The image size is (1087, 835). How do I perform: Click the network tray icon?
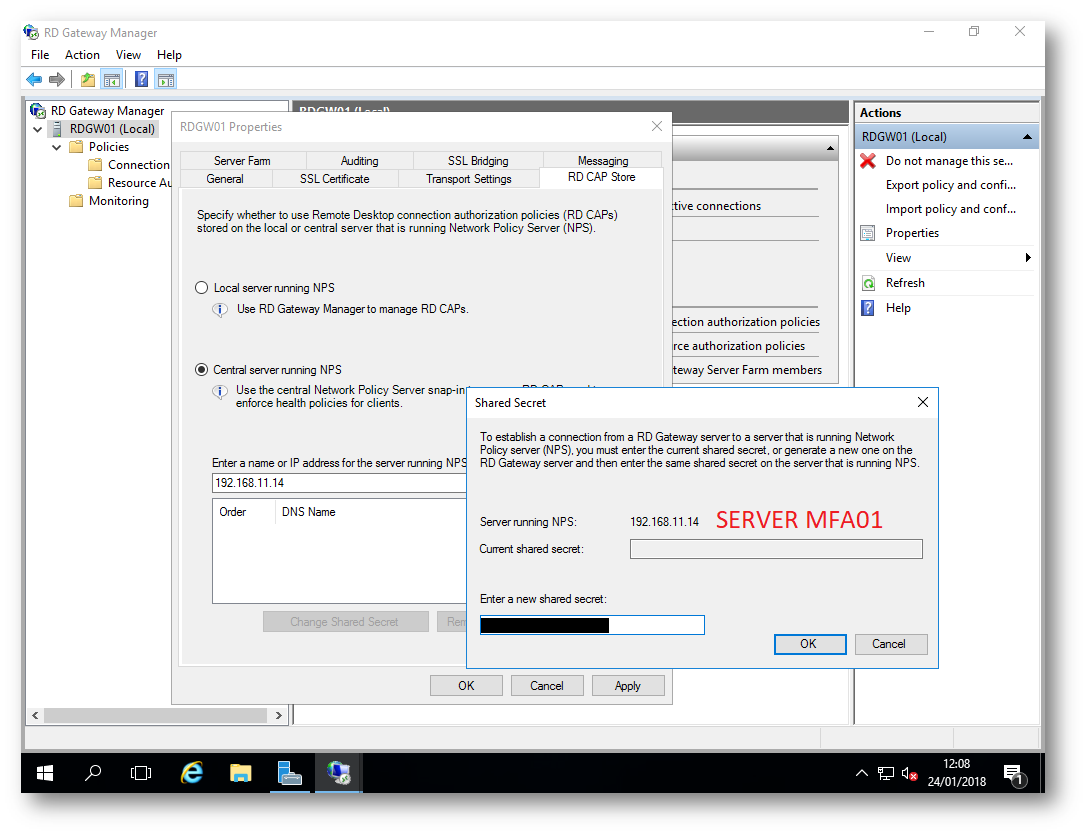pyautogui.click(x=885, y=773)
